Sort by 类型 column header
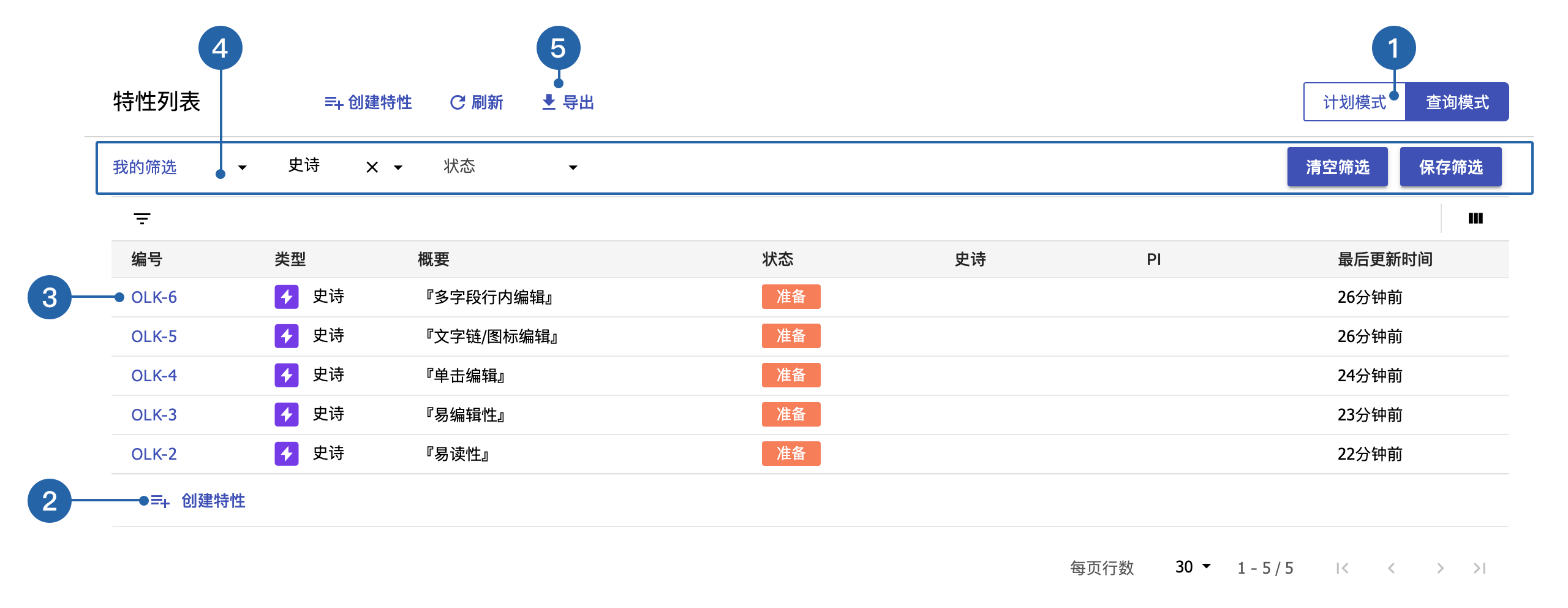The image size is (1568, 608). click(290, 259)
